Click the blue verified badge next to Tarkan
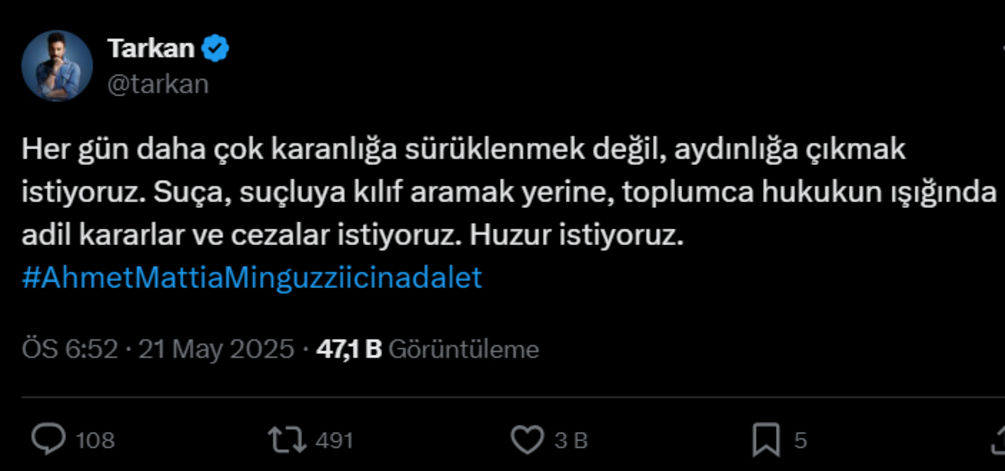 [215, 49]
